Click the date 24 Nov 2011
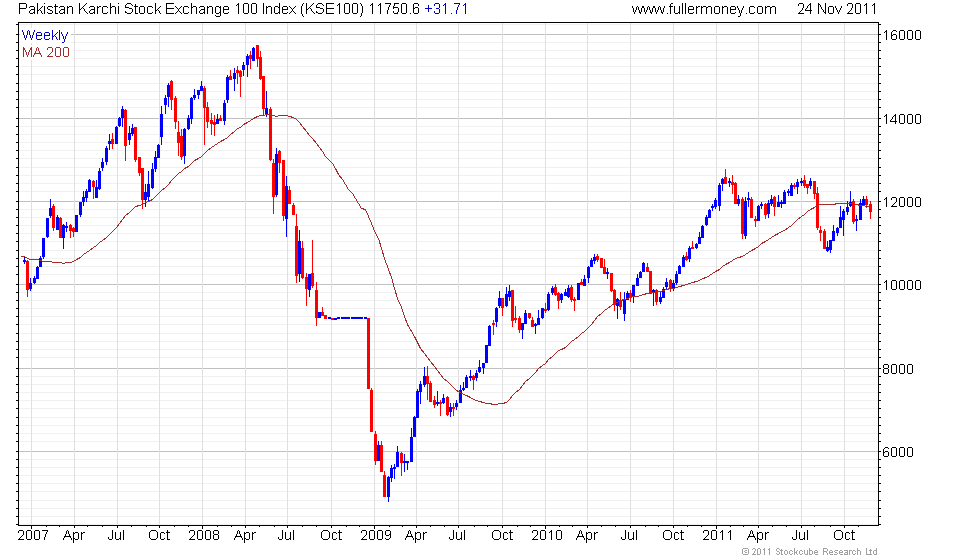The height and width of the screenshot is (560, 960). (x=837, y=9)
